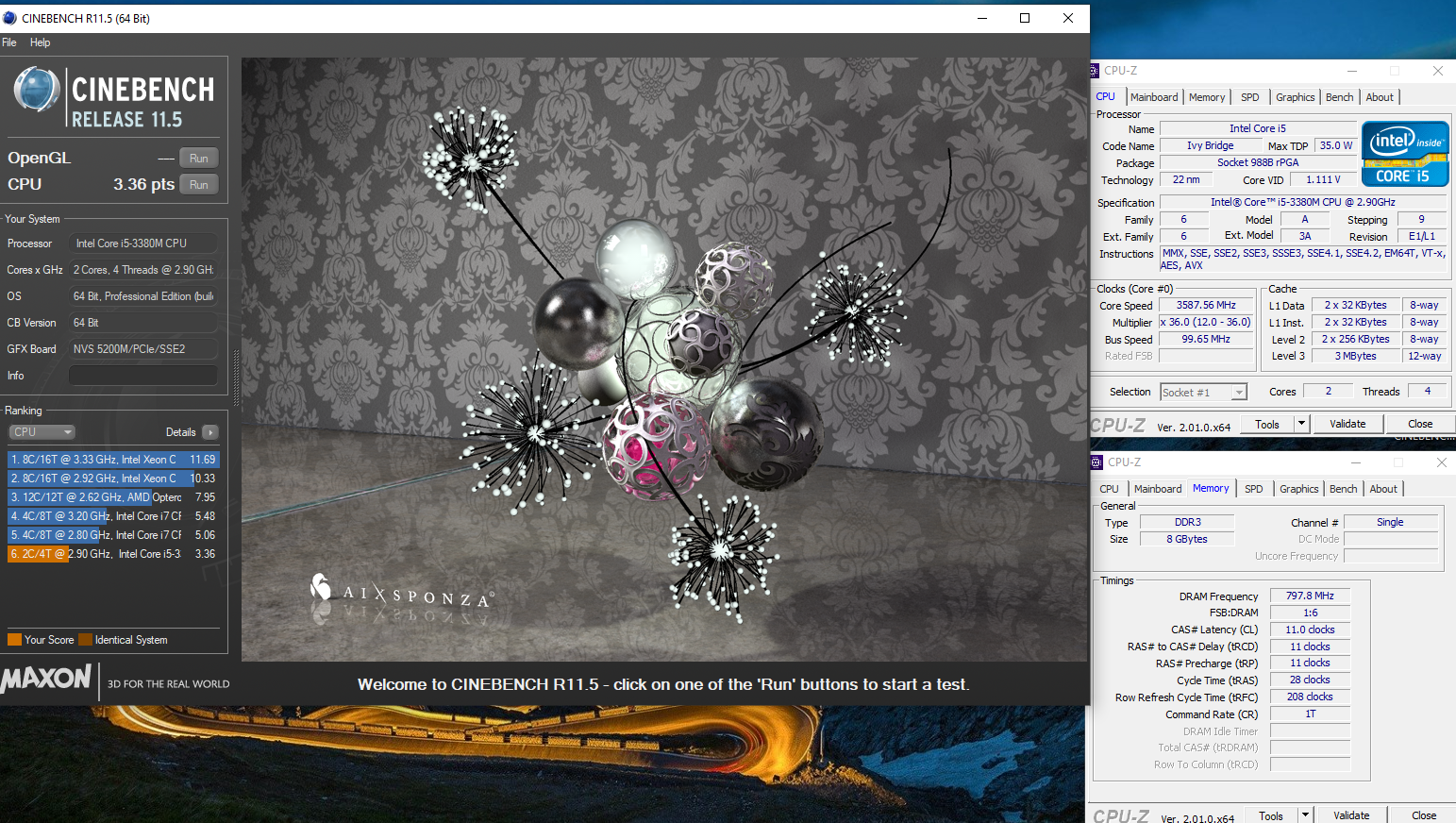Run the CPU benchmark test
This screenshot has width=1456, height=823.
tap(199, 185)
